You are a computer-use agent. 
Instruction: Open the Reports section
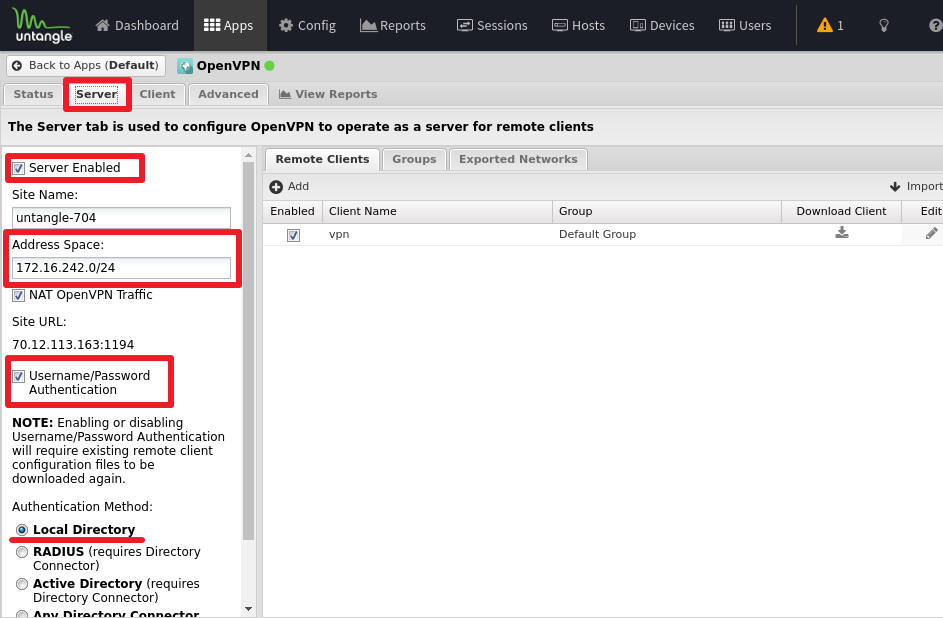(393, 25)
